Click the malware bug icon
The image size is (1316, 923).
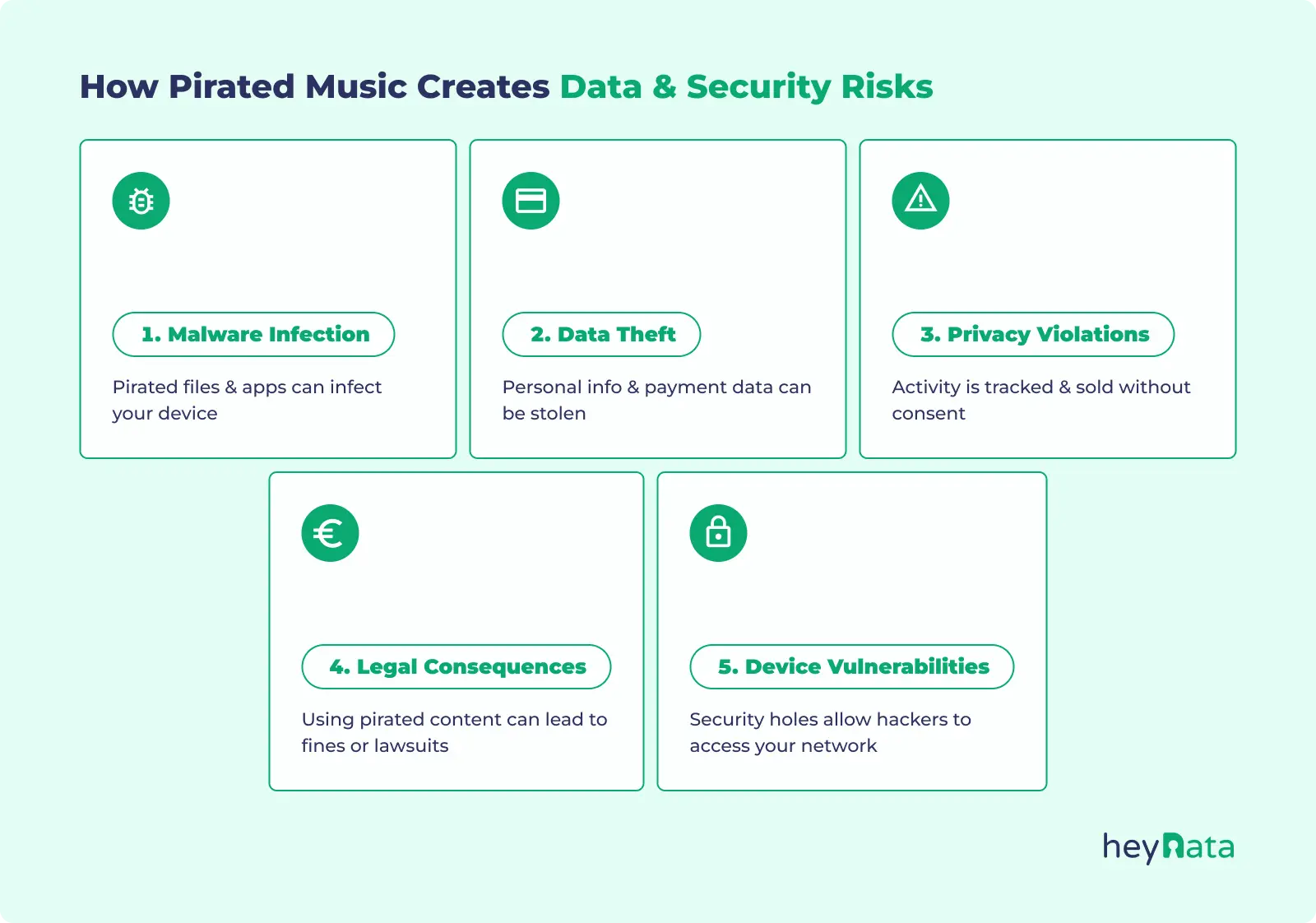141,201
